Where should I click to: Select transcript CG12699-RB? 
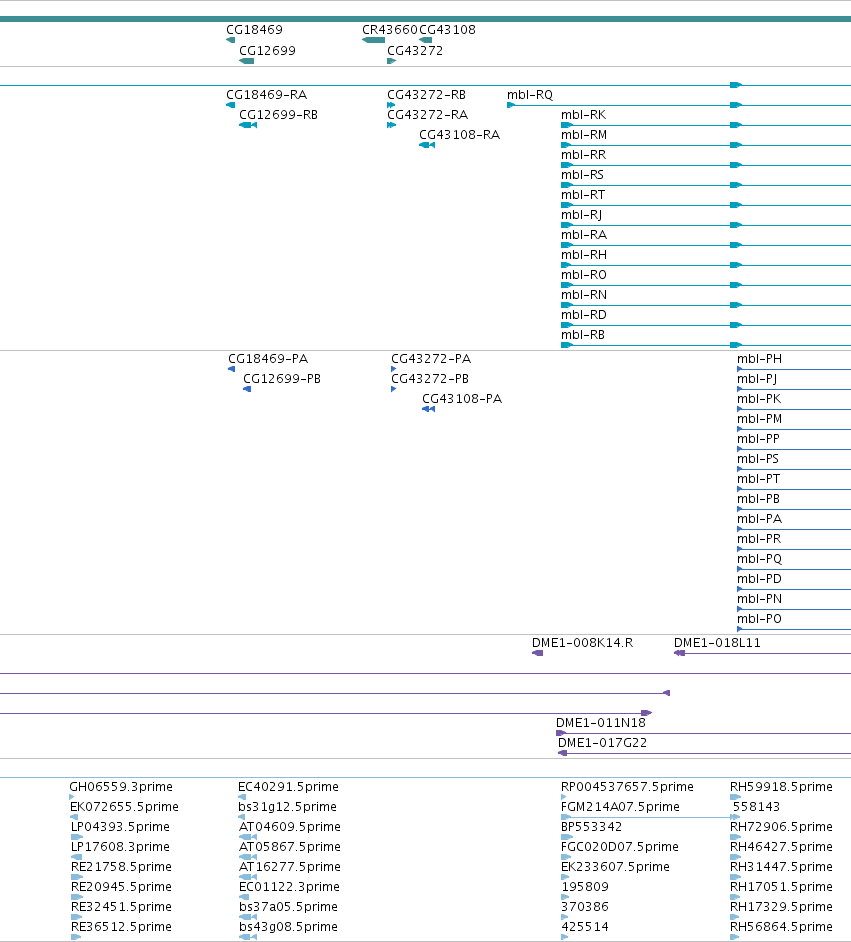point(278,114)
